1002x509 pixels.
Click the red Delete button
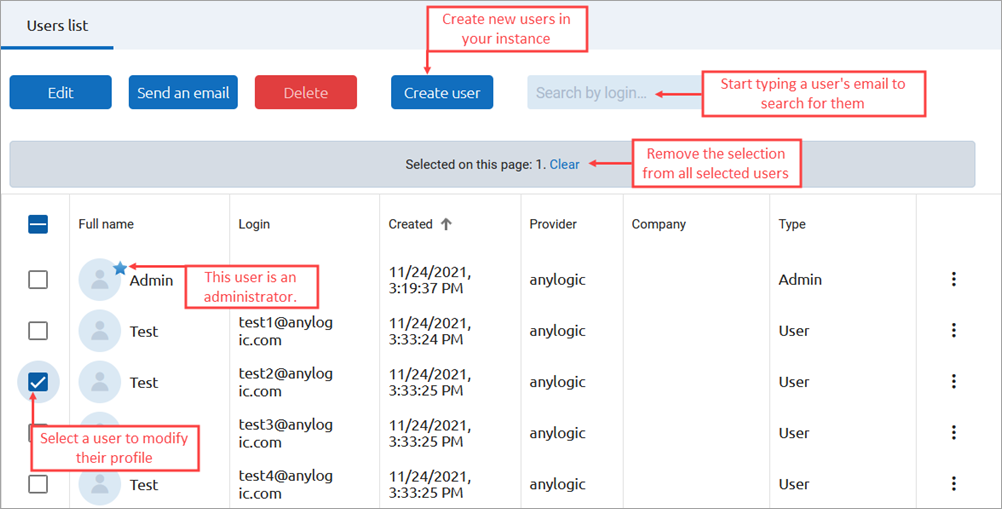[x=306, y=93]
